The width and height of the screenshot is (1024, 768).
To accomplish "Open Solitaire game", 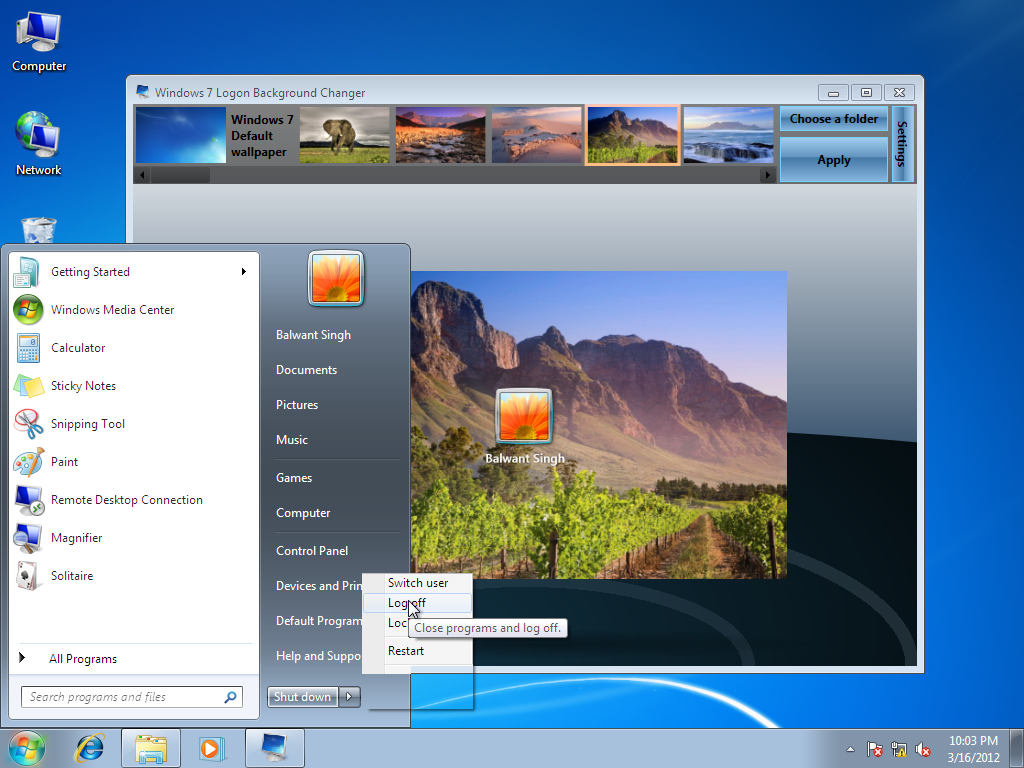I will point(134,575).
